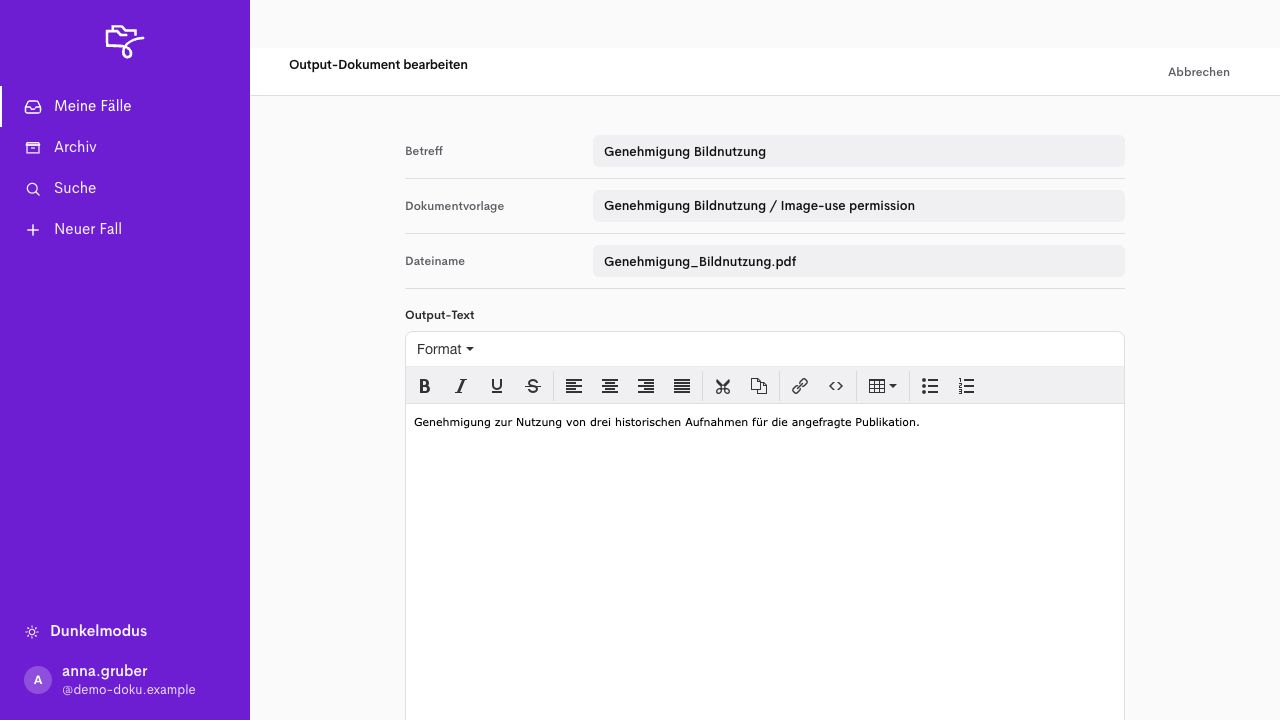Click the anna.gruber username

tap(105, 671)
